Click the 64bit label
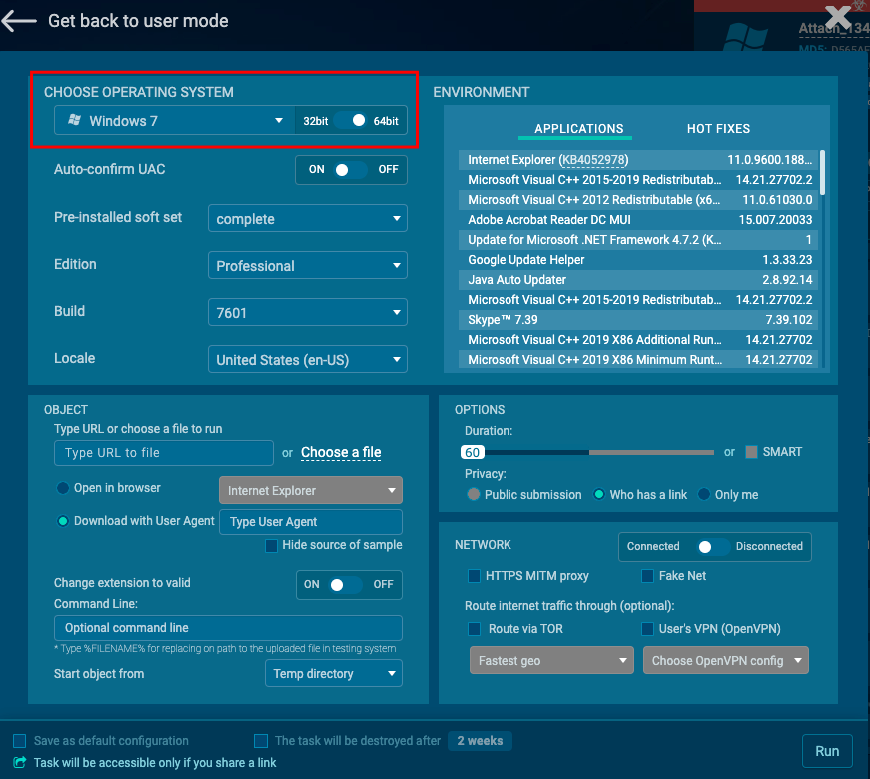This screenshot has width=870, height=779. pyautogui.click(x=386, y=121)
